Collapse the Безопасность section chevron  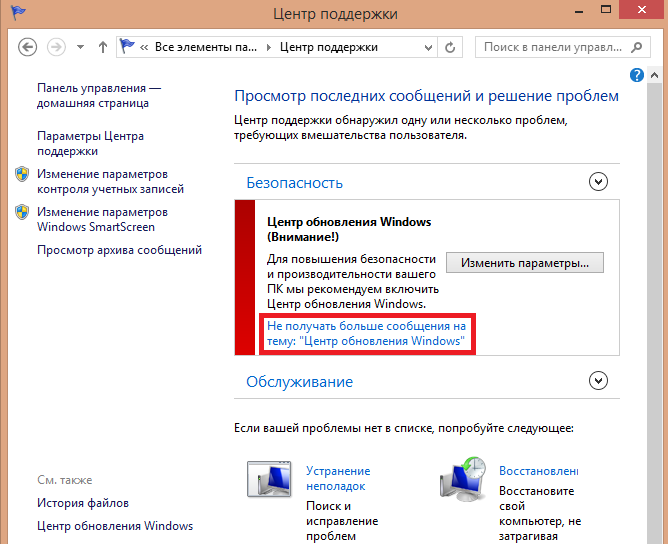[598, 182]
